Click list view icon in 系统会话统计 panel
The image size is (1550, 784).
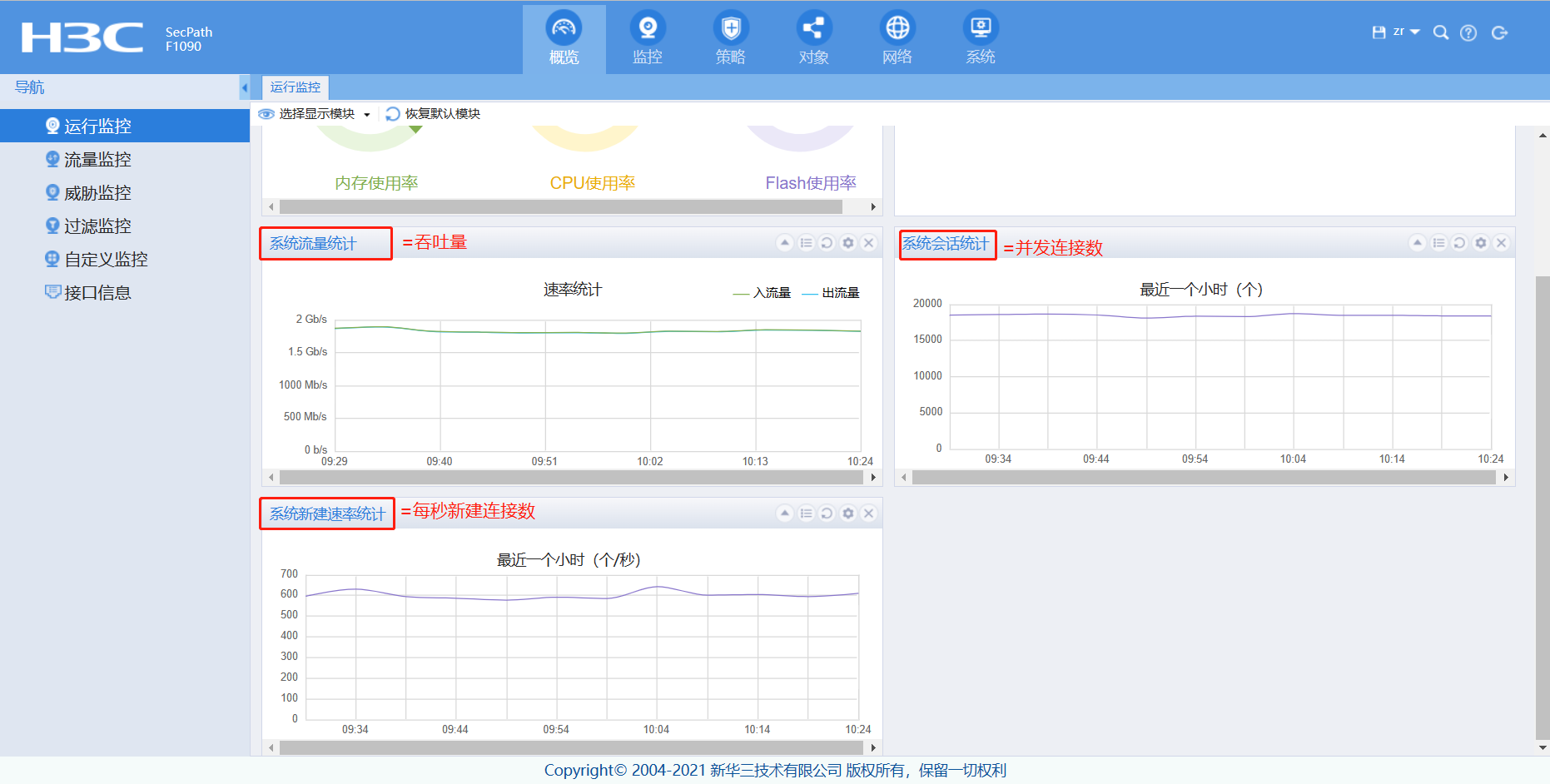(1438, 243)
